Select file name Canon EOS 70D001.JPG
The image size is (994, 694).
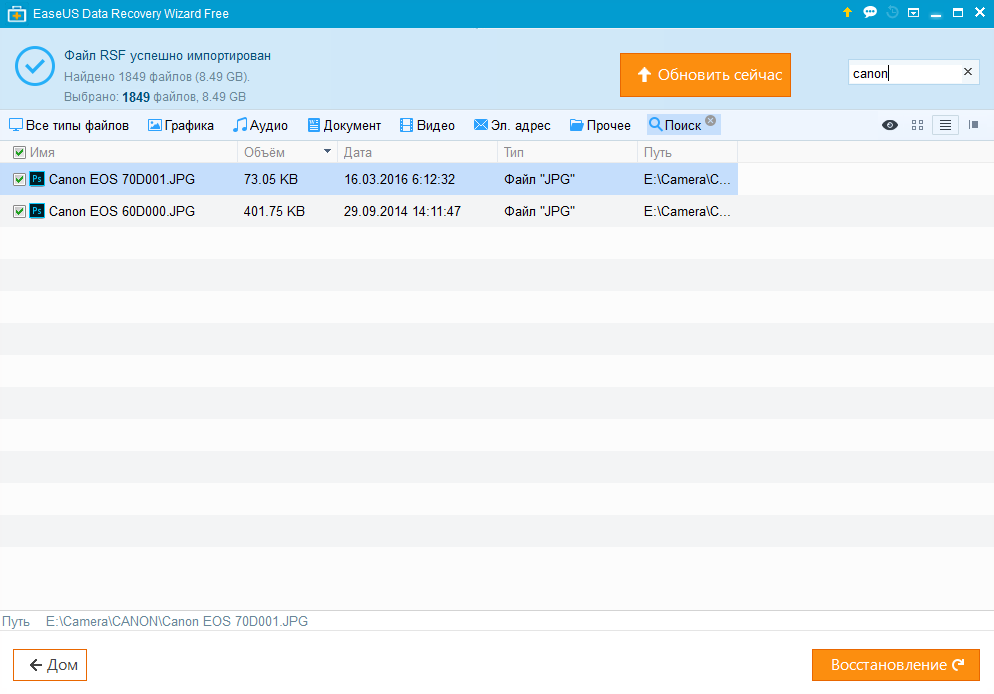[x=122, y=179]
